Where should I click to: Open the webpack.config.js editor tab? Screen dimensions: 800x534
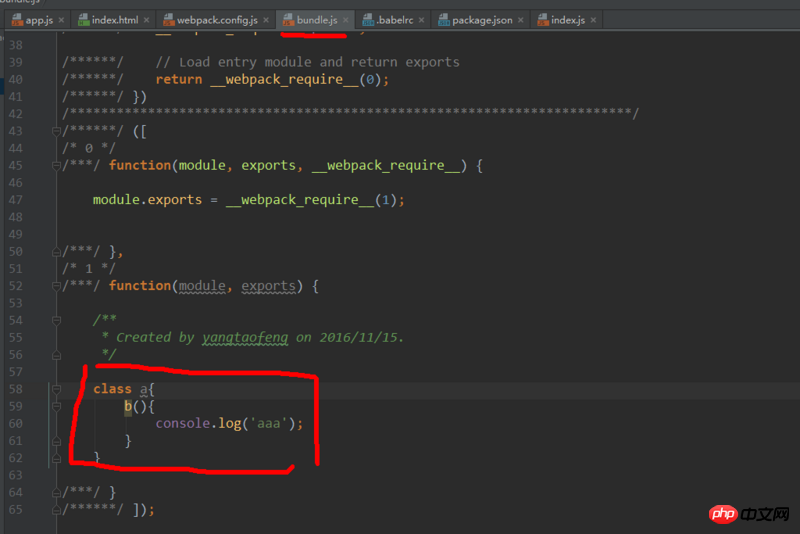217,20
